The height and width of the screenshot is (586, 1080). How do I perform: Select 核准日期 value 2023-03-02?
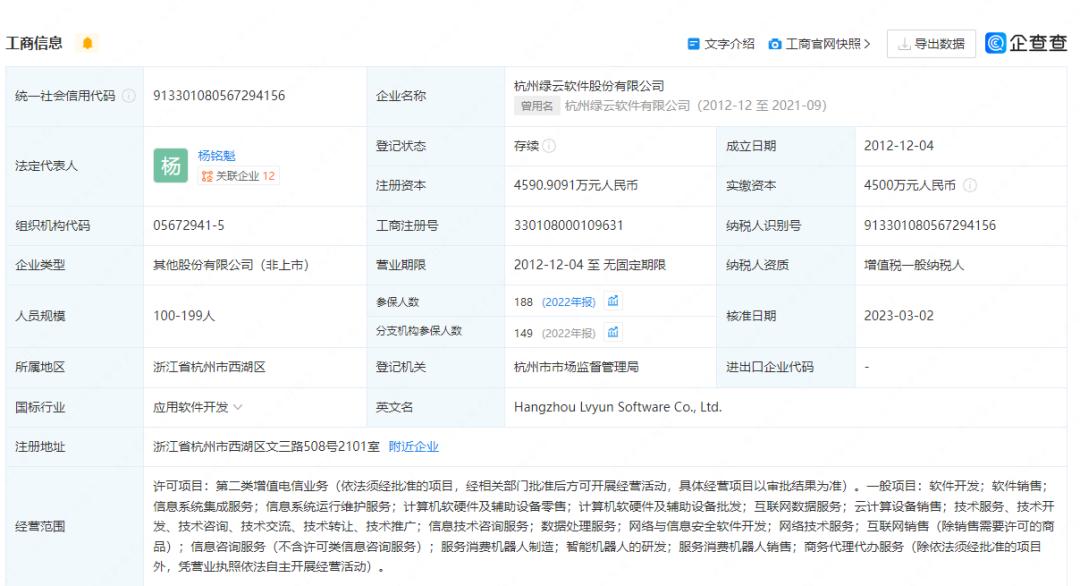click(x=899, y=316)
